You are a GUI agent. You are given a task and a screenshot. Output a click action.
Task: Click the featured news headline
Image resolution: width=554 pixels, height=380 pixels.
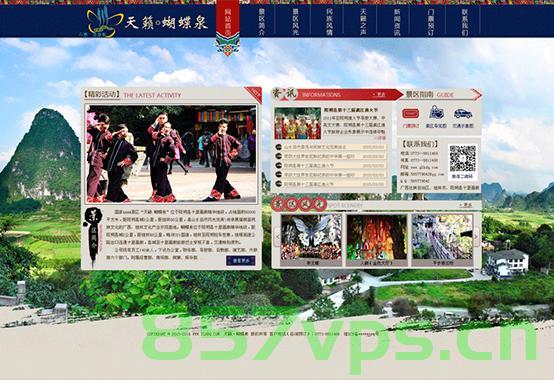pos(350,110)
